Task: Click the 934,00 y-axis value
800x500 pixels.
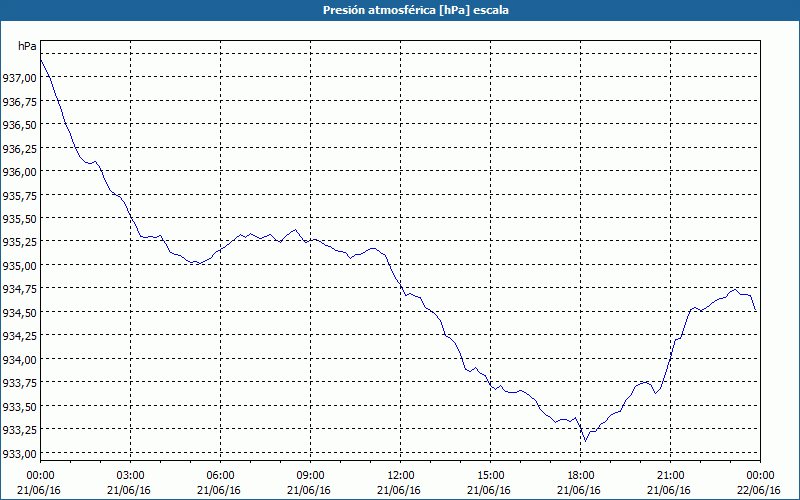Action: [19, 359]
